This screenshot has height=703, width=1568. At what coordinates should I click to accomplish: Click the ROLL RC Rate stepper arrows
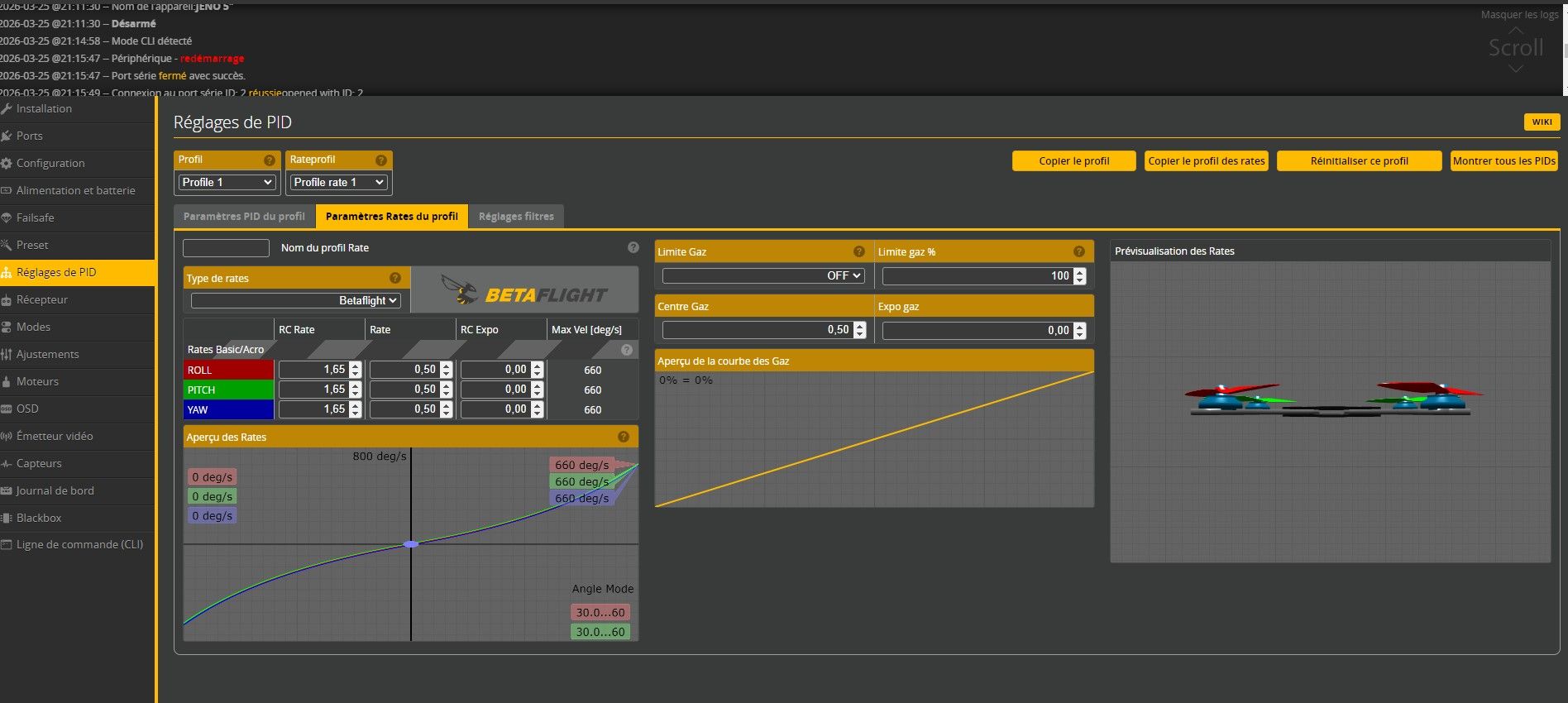(356, 370)
